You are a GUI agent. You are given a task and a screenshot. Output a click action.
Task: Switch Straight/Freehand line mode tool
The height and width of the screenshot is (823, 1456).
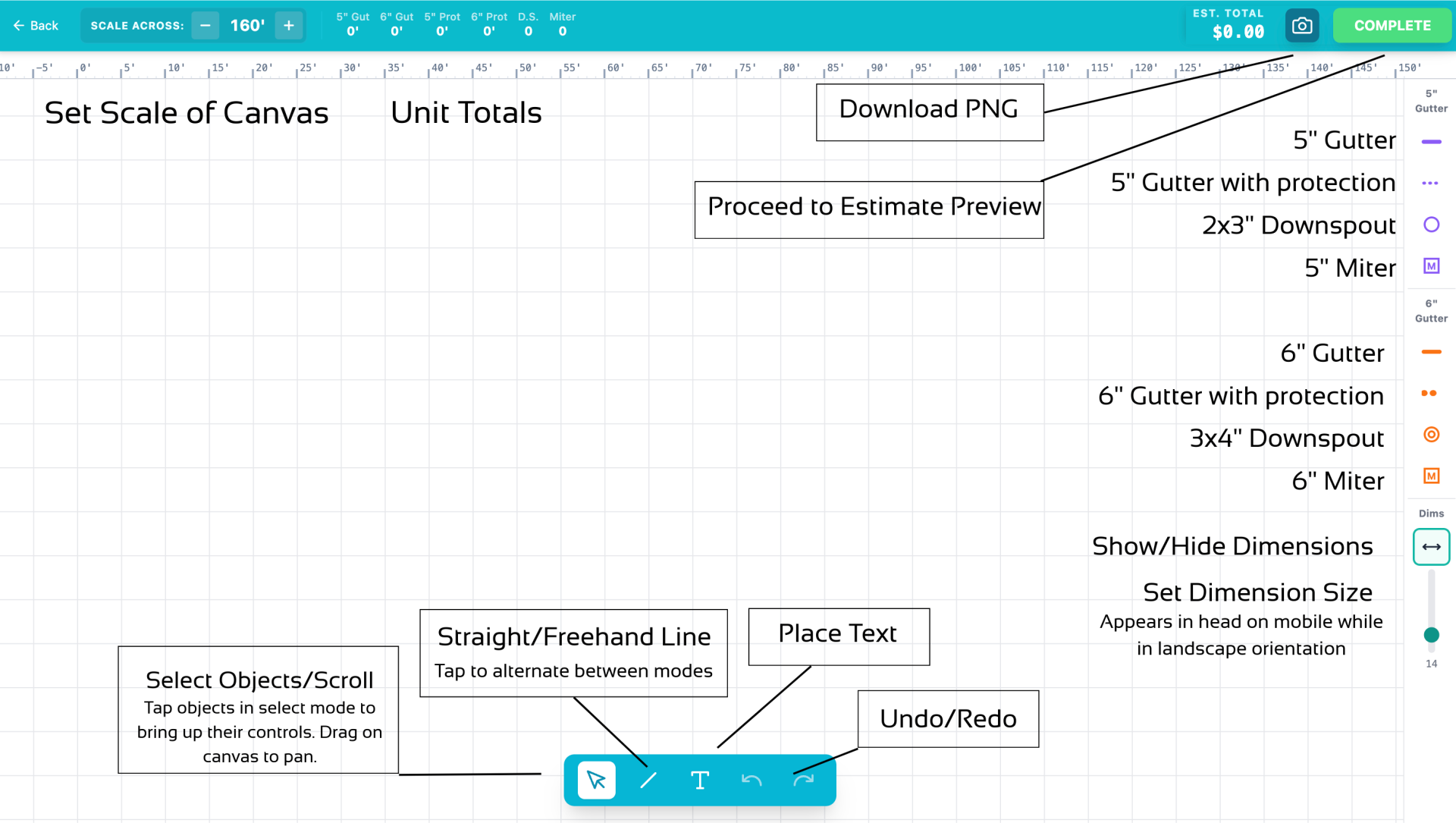[x=648, y=780]
